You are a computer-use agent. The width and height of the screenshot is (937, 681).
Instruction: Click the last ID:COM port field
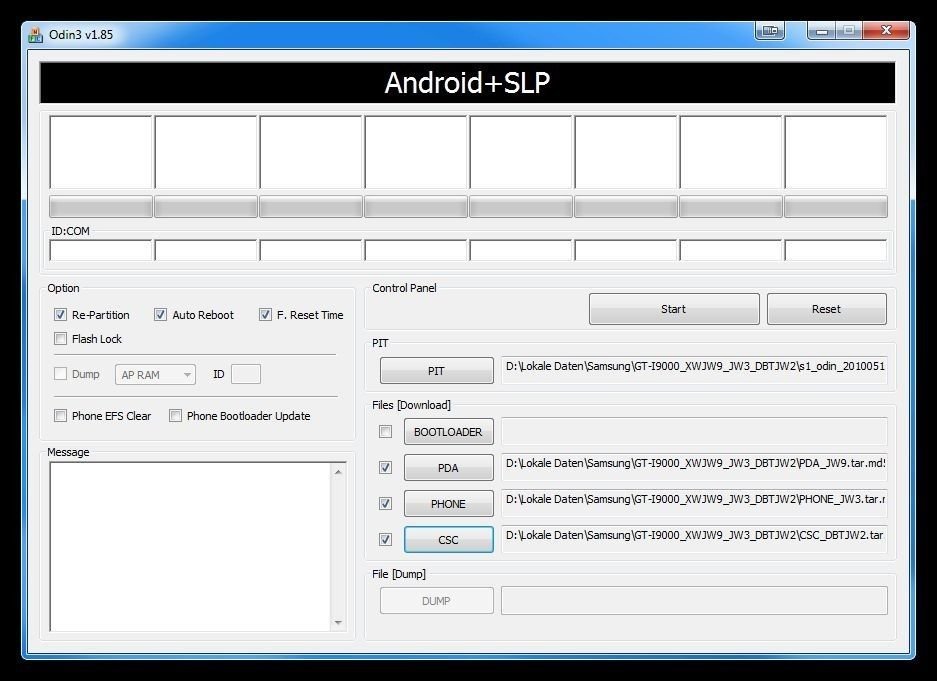(x=835, y=250)
